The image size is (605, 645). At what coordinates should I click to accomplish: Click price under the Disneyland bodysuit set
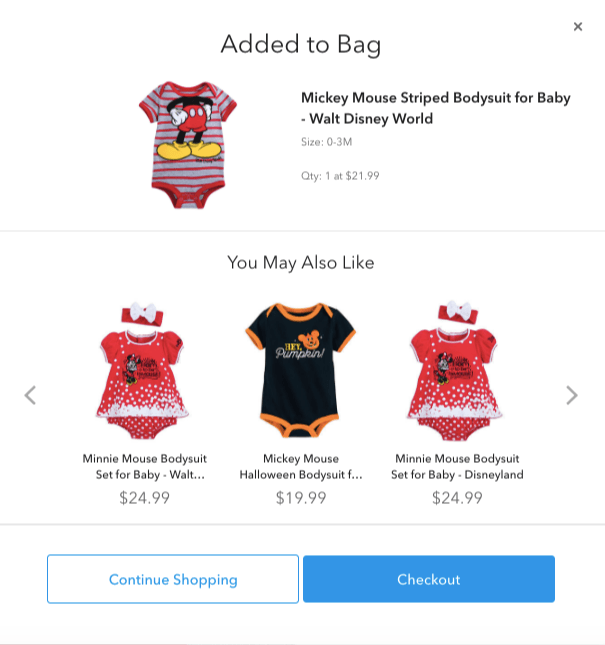tap(457, 497)
